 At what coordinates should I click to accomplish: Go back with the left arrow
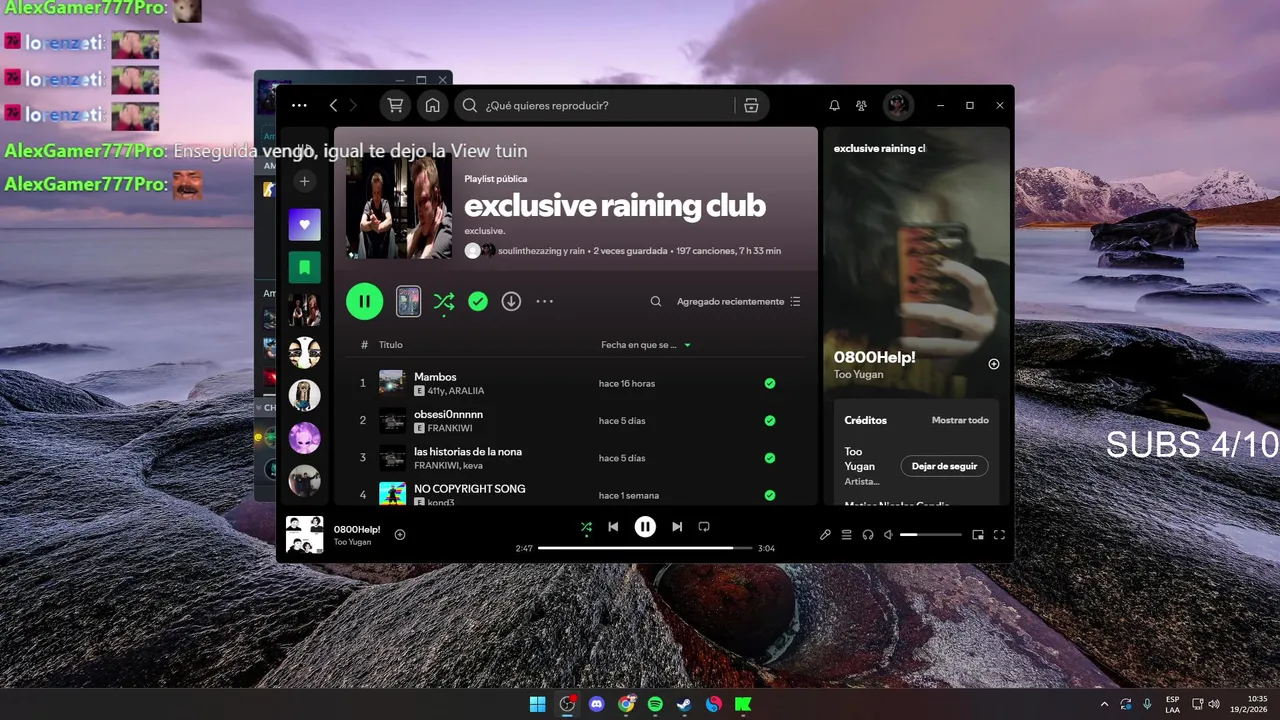(x=334, y=105)
